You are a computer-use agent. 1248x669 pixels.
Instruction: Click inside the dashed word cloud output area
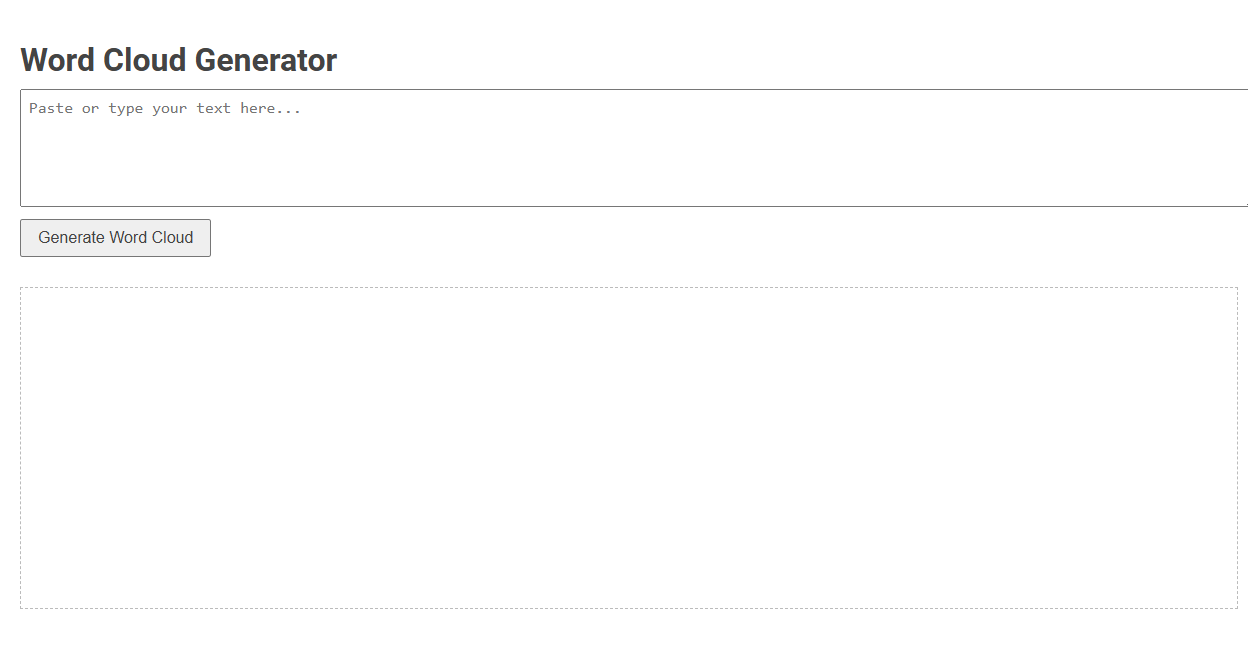(628, 448)
